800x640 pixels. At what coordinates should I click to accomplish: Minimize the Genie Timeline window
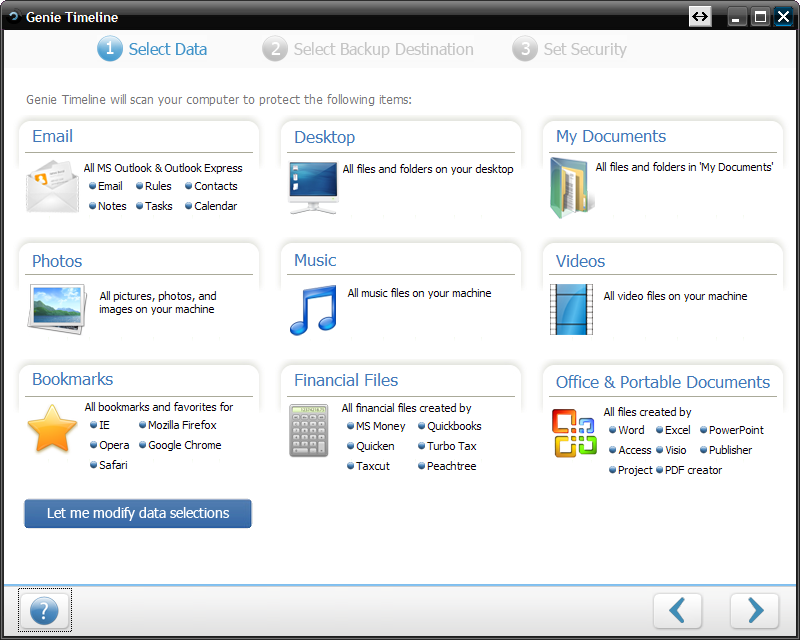pos(736,17)
